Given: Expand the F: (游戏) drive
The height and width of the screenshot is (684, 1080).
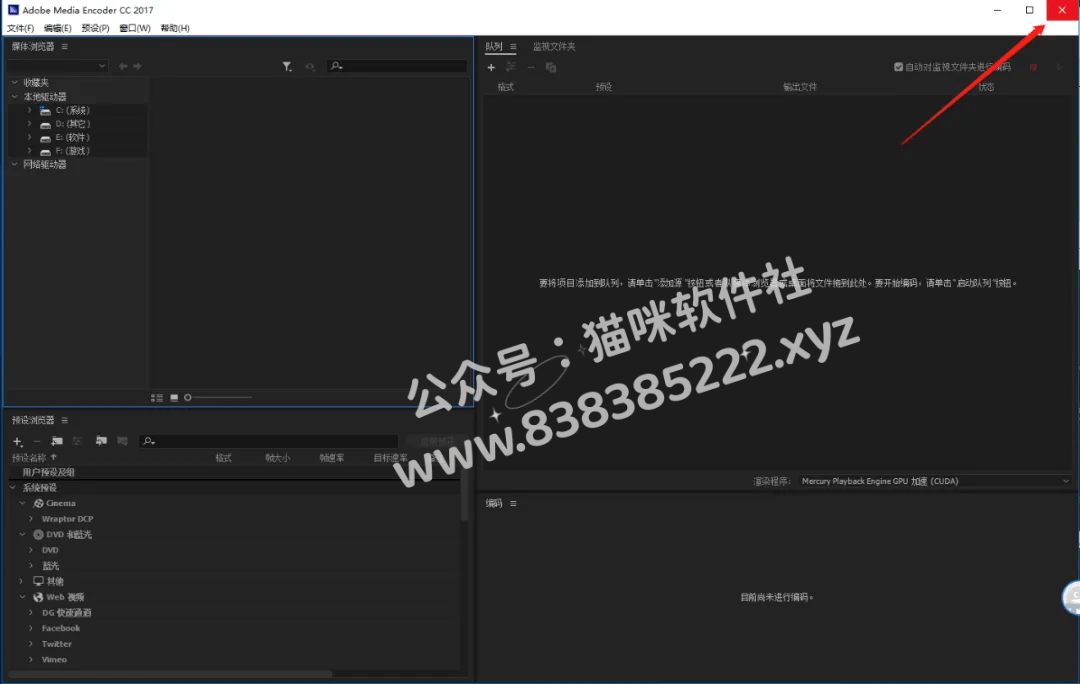Looking at the screenshot, I should [x=29, y=151].
